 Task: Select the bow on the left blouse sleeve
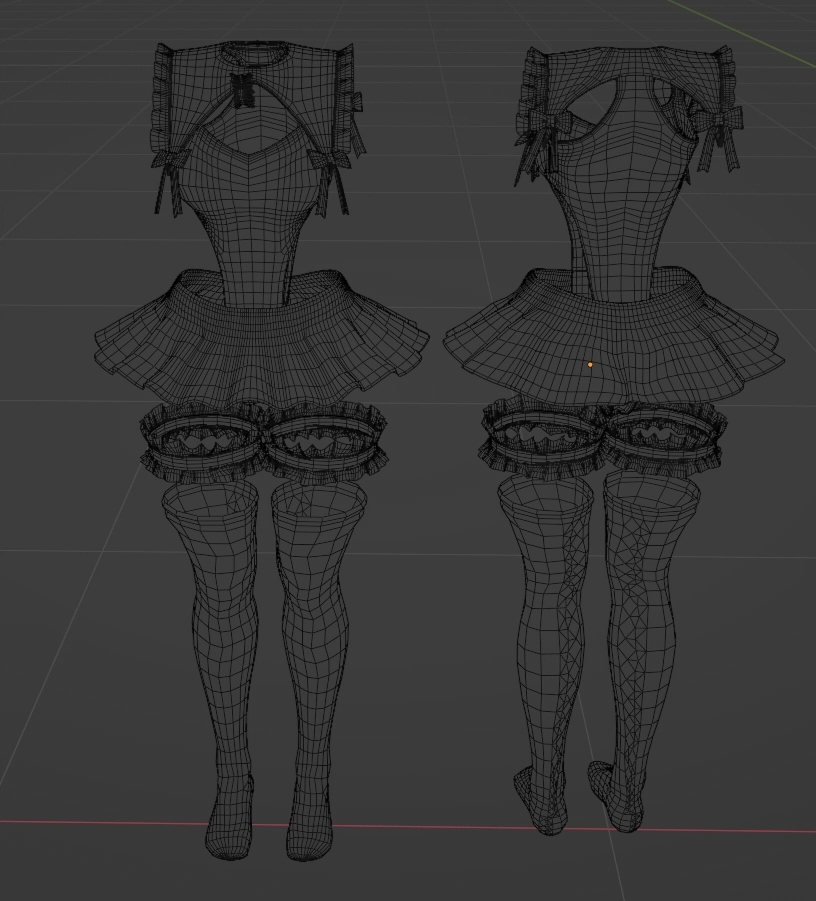pyautogui.click(x=168, y=160)
